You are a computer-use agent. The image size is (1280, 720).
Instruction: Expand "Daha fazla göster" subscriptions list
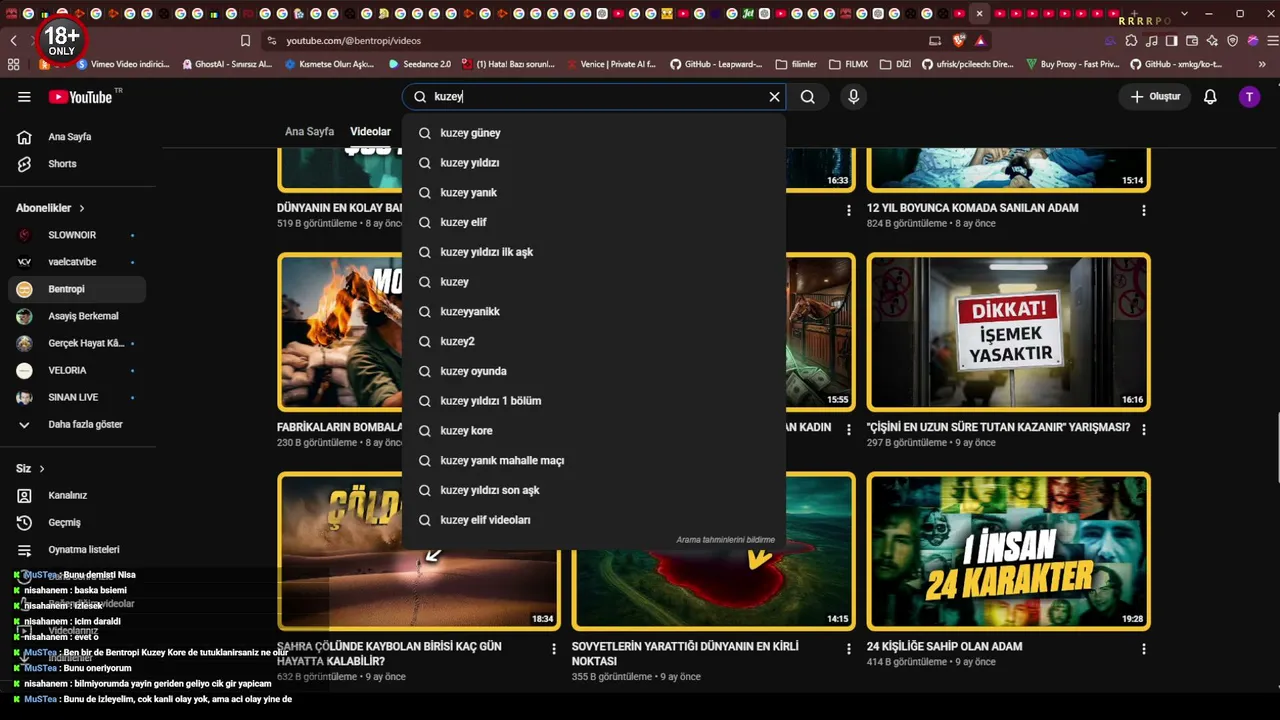coord(77,424)
